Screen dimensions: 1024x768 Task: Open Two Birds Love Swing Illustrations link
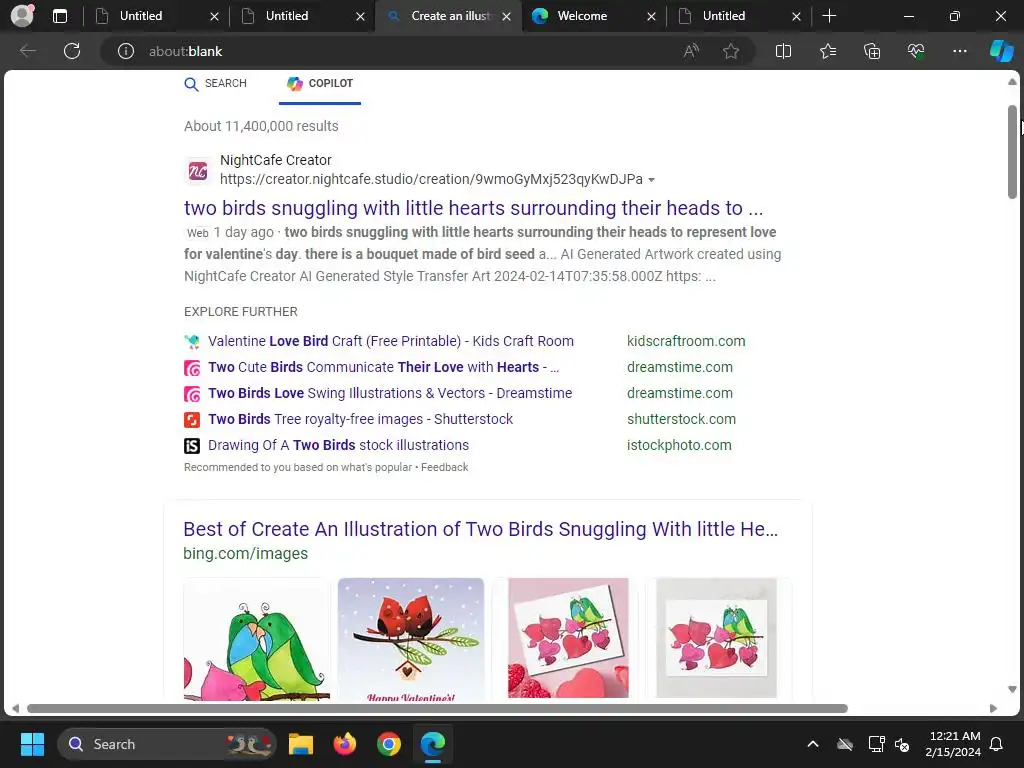[x=390, y=393]
